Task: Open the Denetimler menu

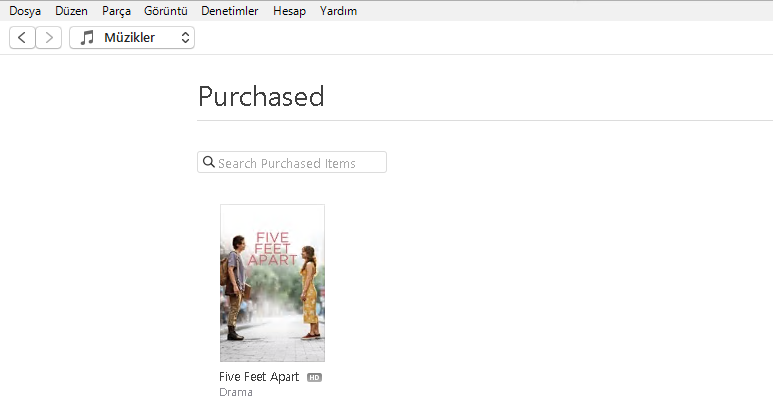Action: pos(230,11)
